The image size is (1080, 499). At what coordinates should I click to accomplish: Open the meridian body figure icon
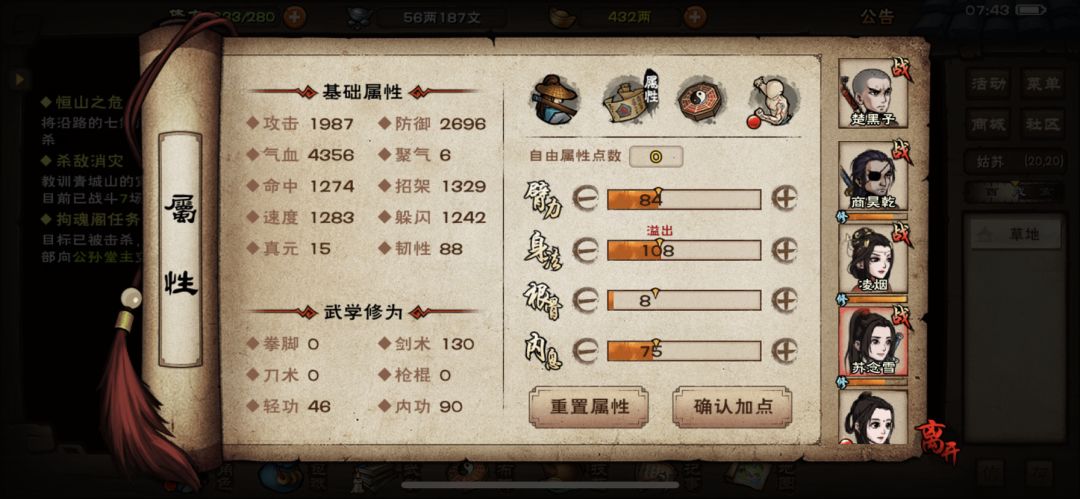click(x=771, y=102)
